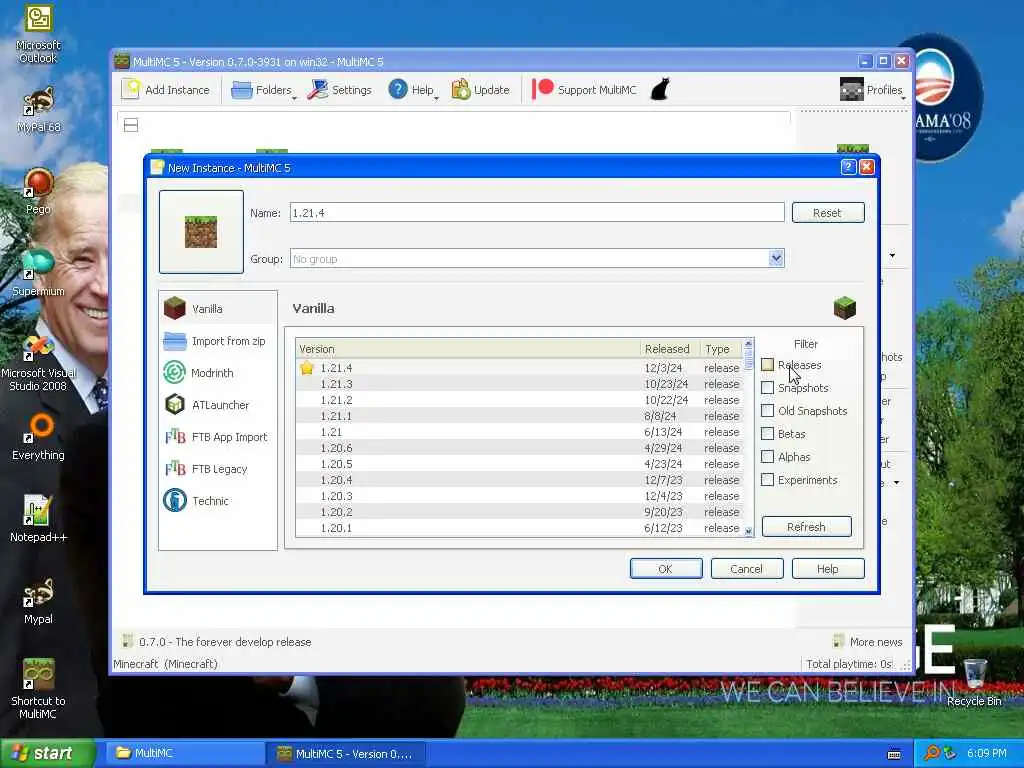1024x768 pixels.
Task: Click the green cube icon beside Vanilla heading
Action: point(844,308)
